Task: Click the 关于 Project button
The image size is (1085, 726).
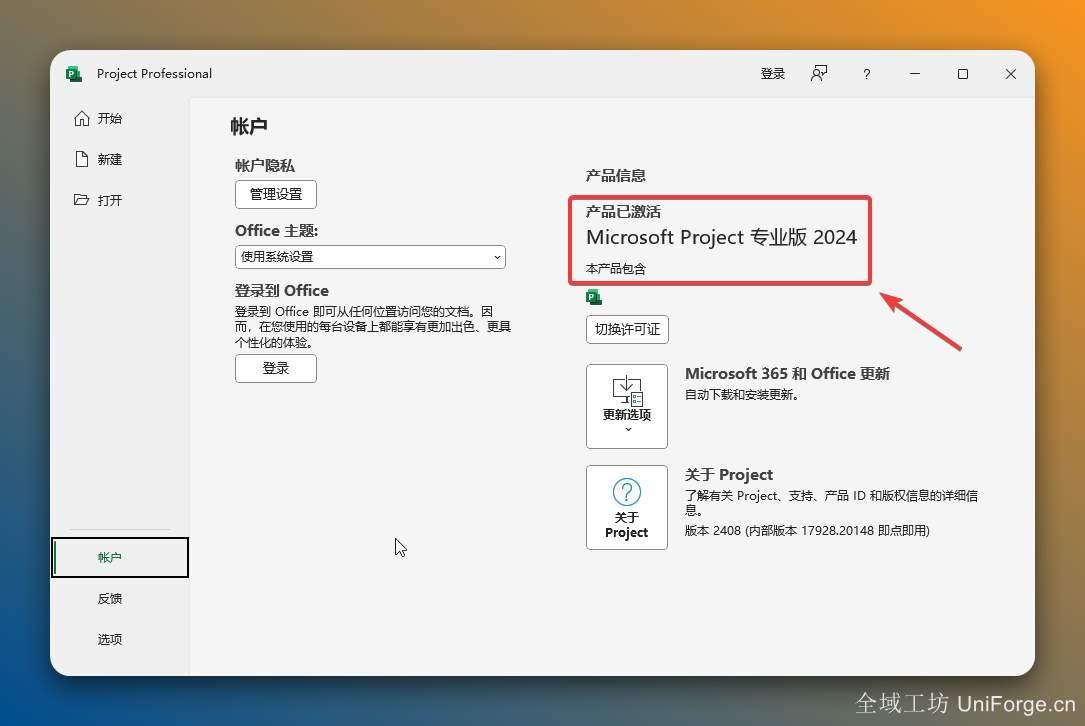Action: pos(627,507)
